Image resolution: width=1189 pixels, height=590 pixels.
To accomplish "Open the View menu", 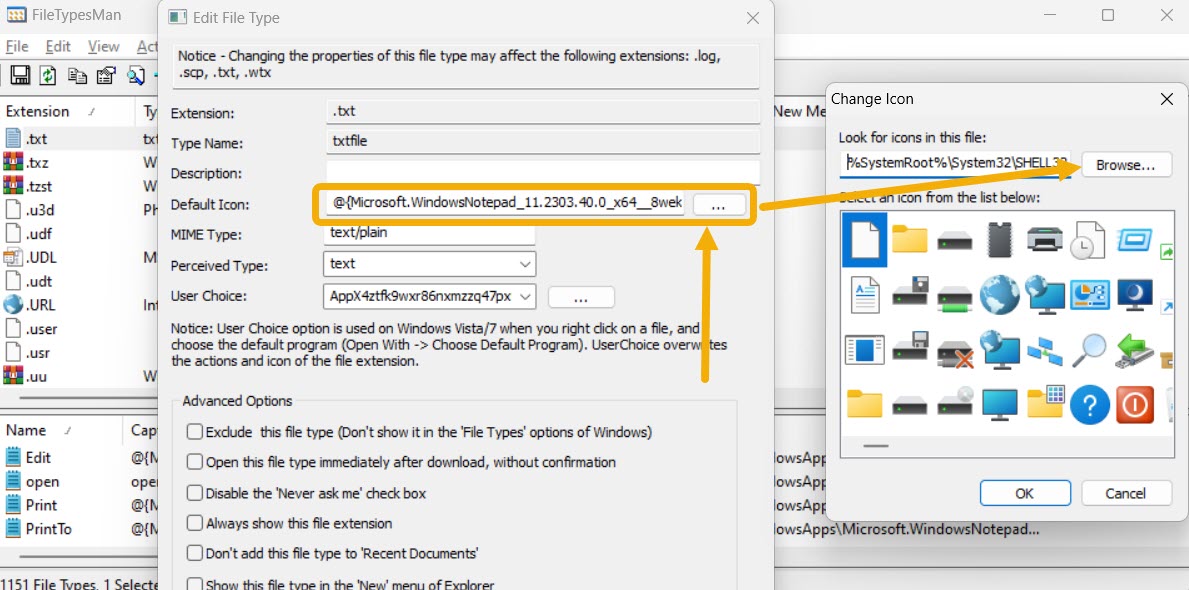I will pos(103,46).
